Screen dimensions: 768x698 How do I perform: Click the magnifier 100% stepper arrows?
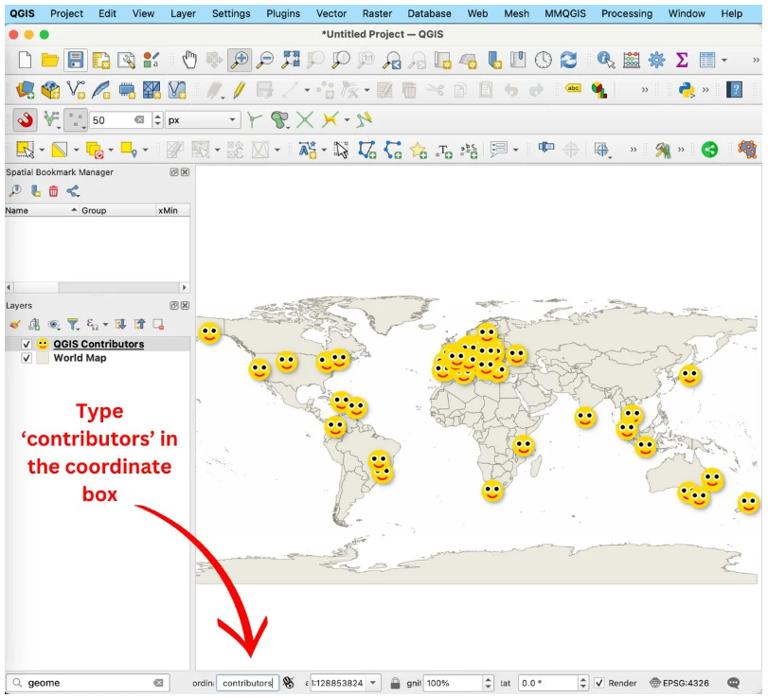click(487, 682)
